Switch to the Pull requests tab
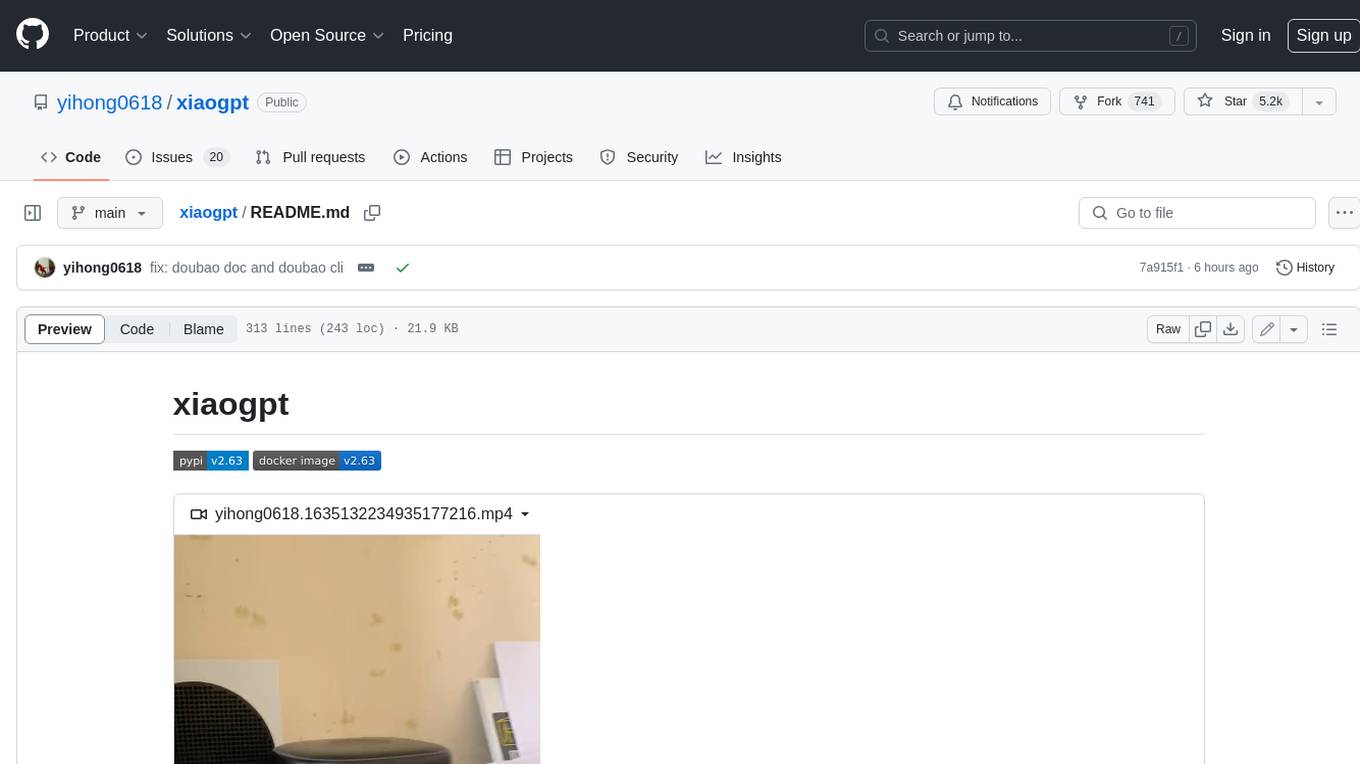This screenshot has width=1360, height=764. 310,157
